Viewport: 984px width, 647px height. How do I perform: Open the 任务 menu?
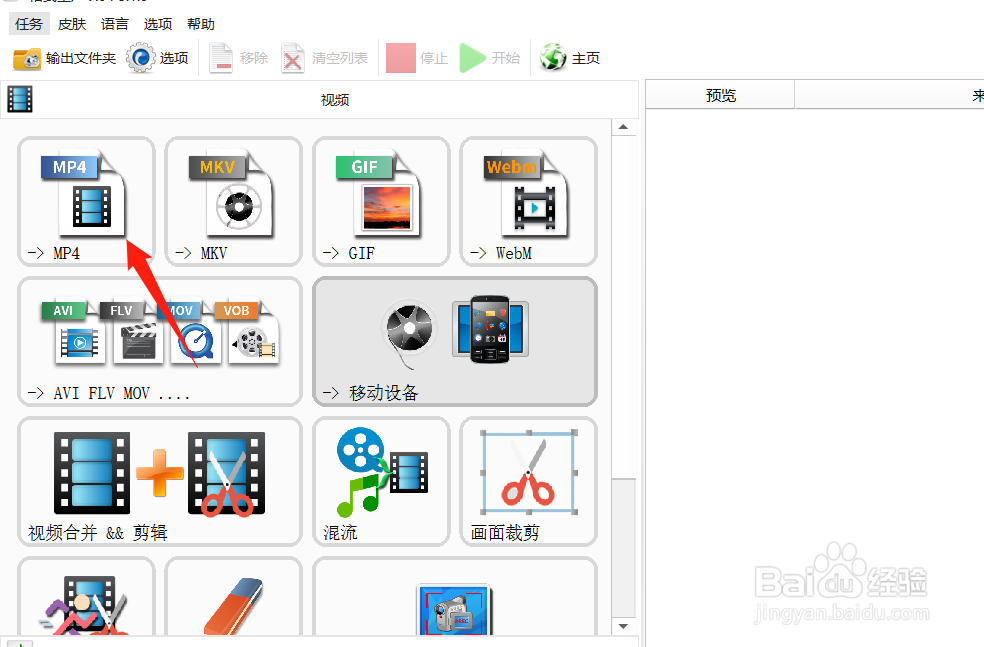[29, 24]
